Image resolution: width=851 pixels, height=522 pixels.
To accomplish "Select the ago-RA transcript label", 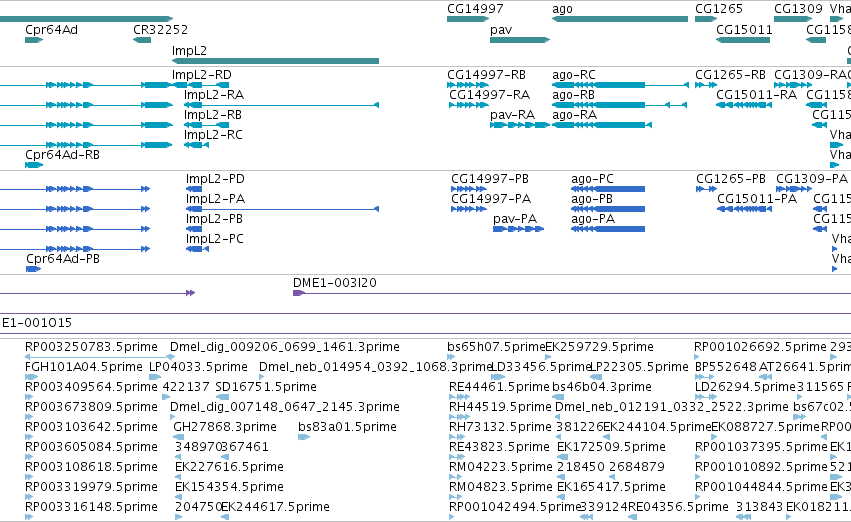I will 574,114.
